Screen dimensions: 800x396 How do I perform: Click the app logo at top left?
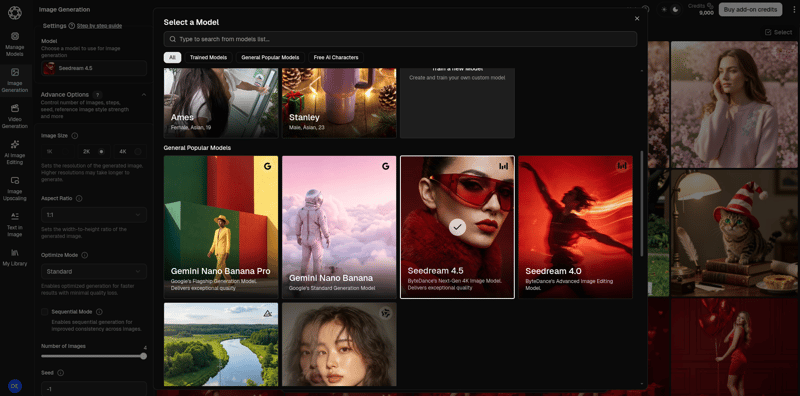15,12
